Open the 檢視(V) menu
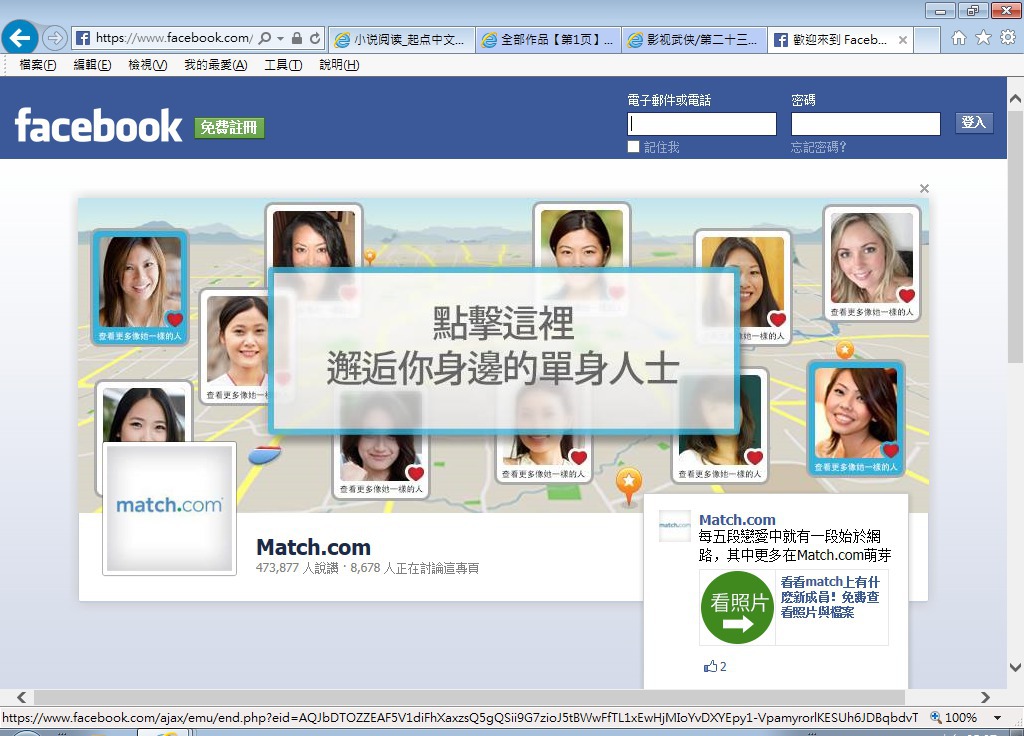The height and width of the screenshot is (736, 1024). (148, 65)
